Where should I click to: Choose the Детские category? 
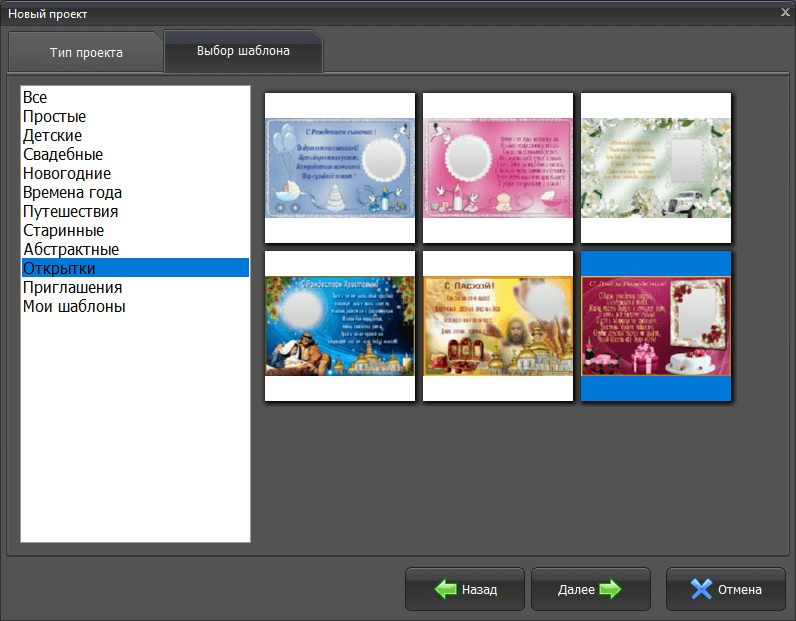coord(135,135)
